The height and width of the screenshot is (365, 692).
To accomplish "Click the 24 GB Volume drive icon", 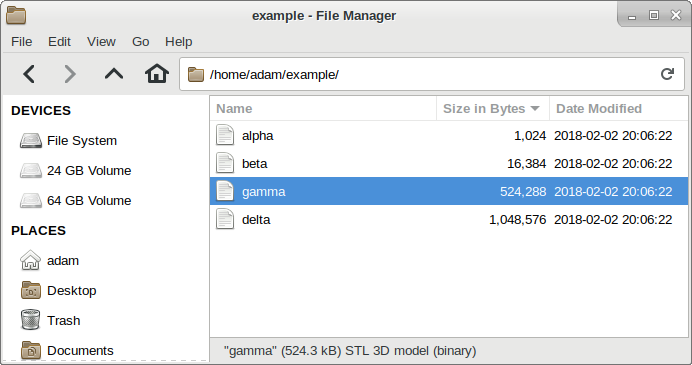I will pos(30,171).
